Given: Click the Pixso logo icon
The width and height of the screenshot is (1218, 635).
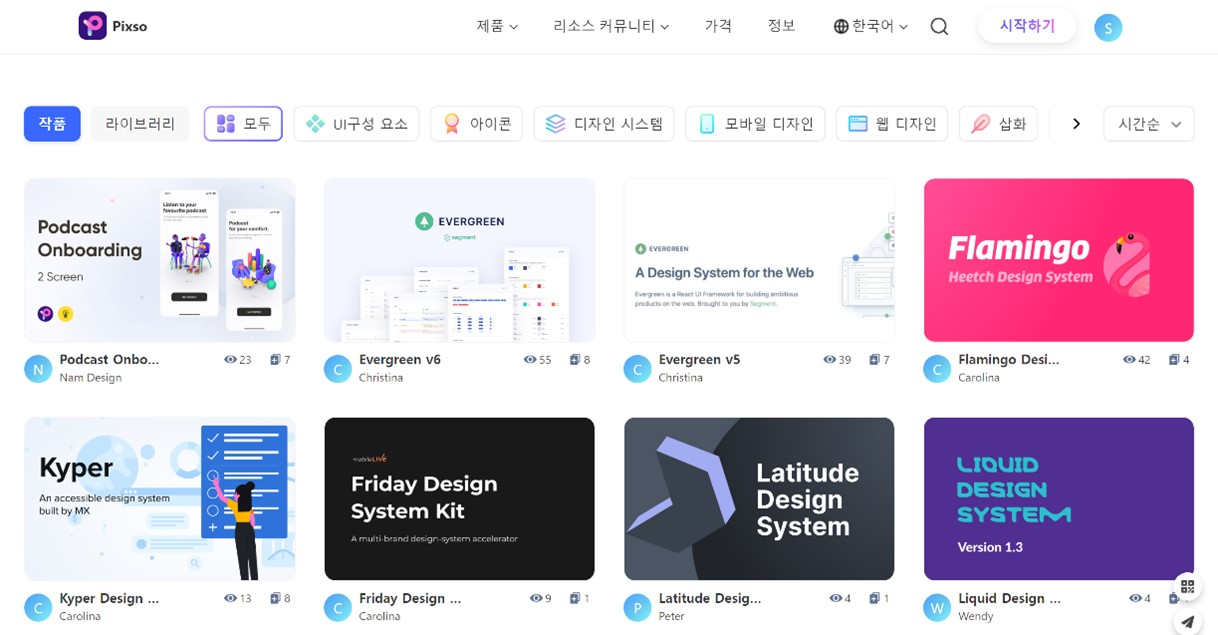Looking at the screenshot, I should click(92, 26).
